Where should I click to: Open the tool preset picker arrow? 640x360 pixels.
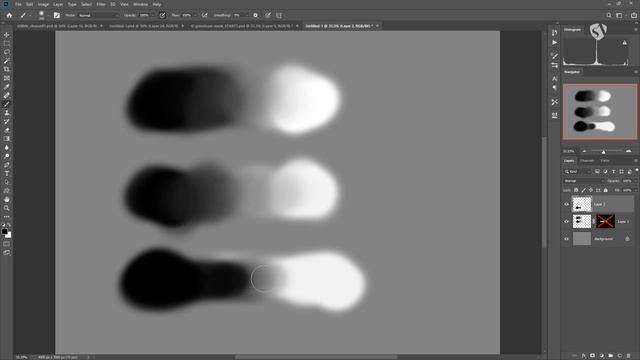(x=30, y=16)
